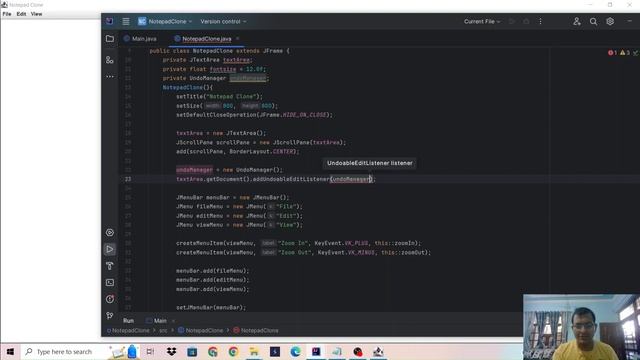Open IDE settings gear icon

[x=610, y=22]
